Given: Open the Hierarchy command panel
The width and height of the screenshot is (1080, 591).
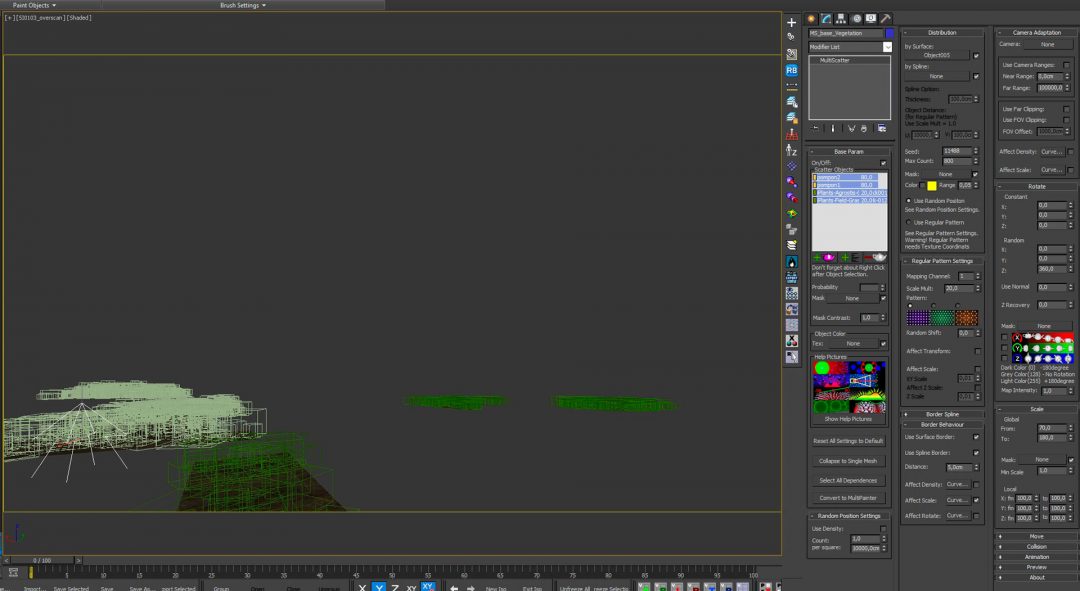Looking at the screenshot, I should [x=843, y=17].
